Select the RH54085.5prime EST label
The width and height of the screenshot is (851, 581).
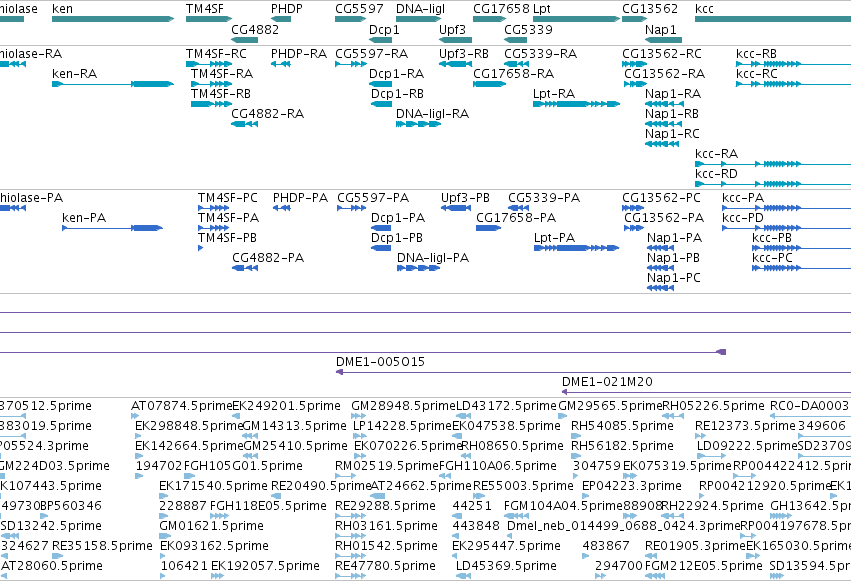(x=622, y=425)
